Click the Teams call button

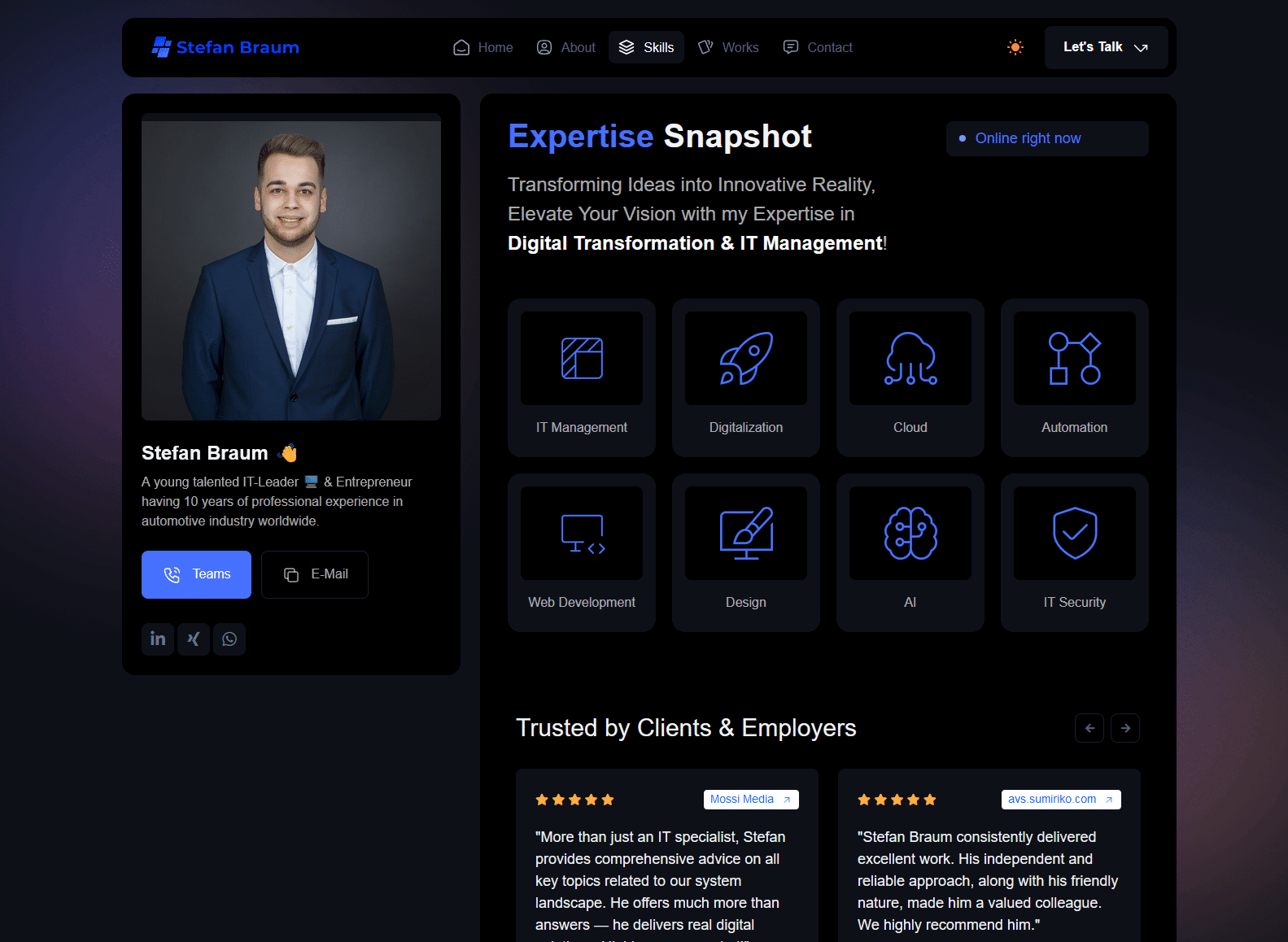click(x=196, y=574)
